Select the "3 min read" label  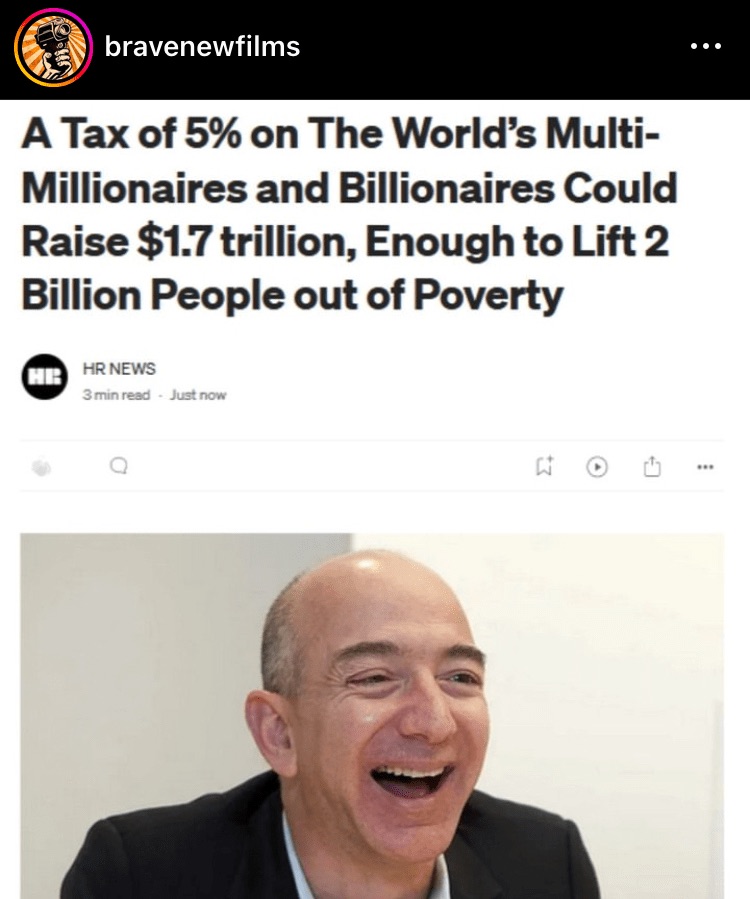[x=116, y=395]
